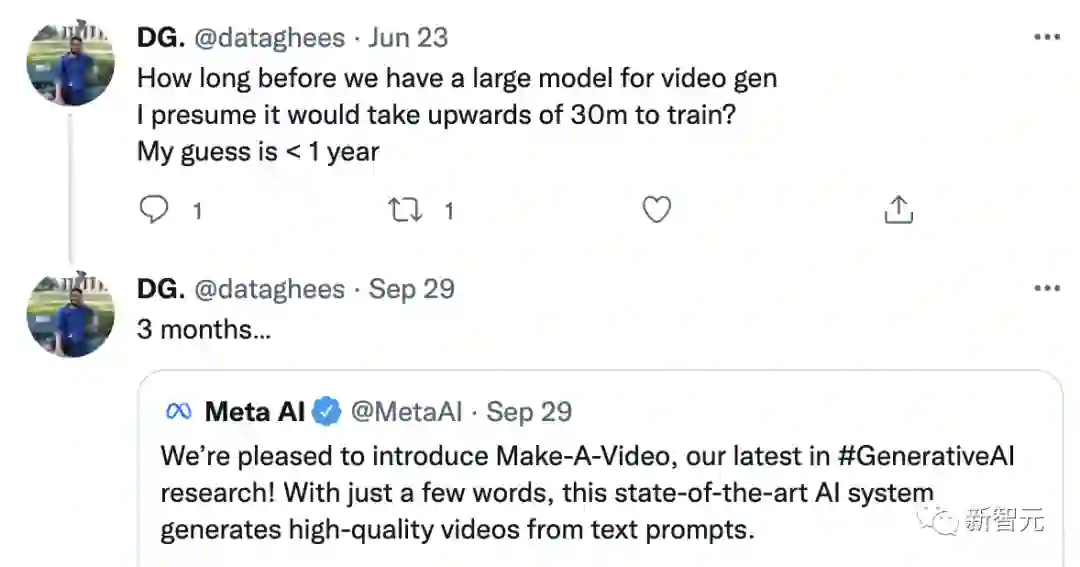The image size is (1080, 567).
Task: Click Meta AI verified badge
Action: (x=328, y=412)
